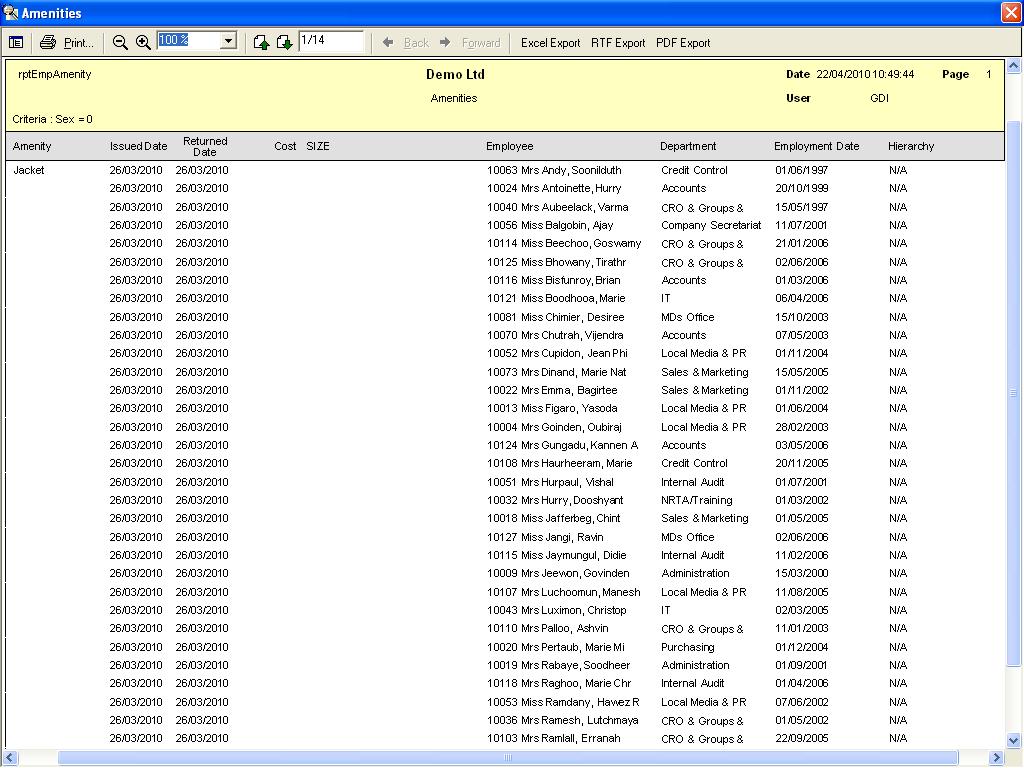Screen dimensions: 1024x768
Task: Click the Back arrow icon
Action: click(x=388, y=42)
